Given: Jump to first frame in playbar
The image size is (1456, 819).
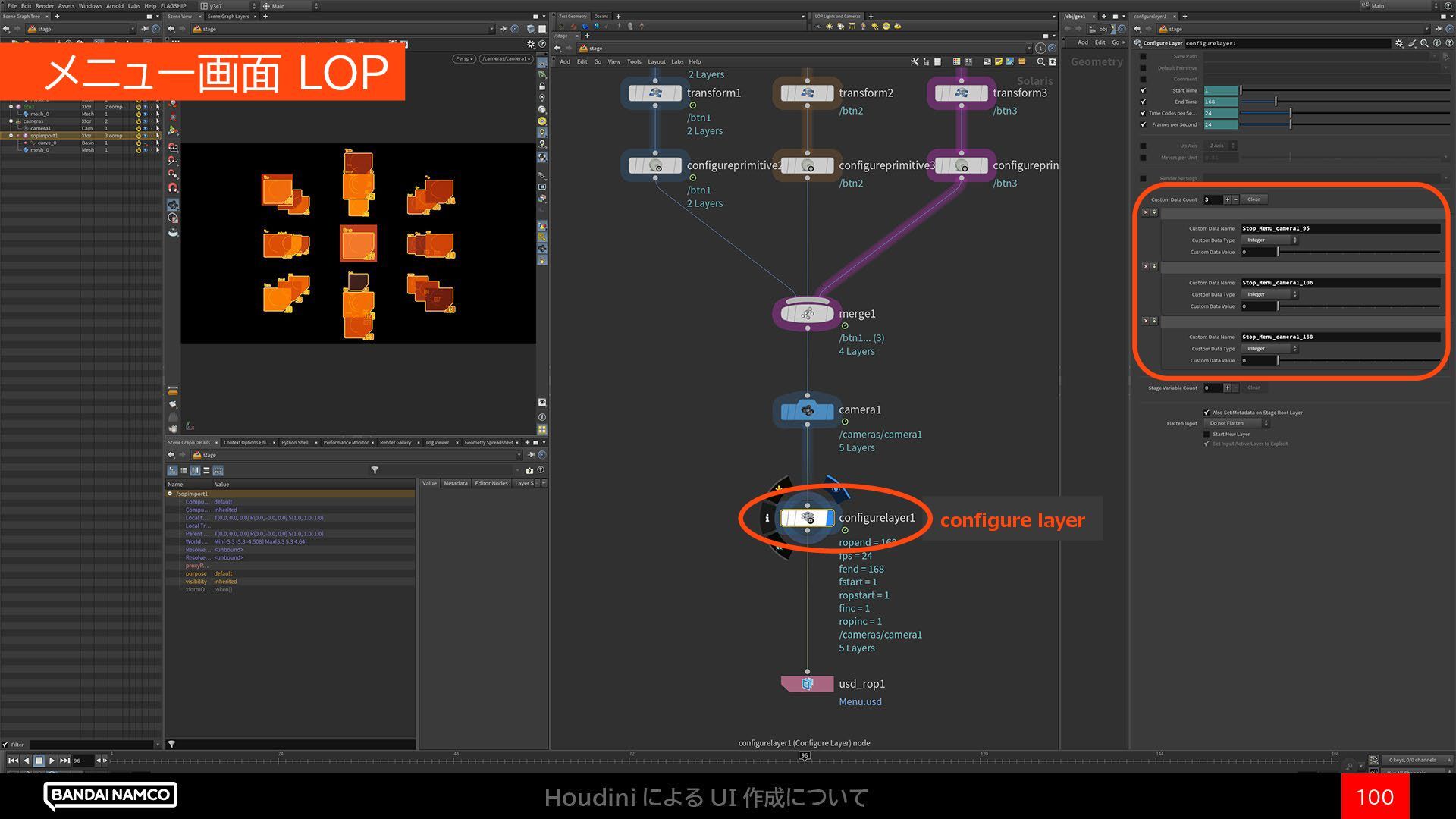Looking at the screenshot, I should pos(13,760).
